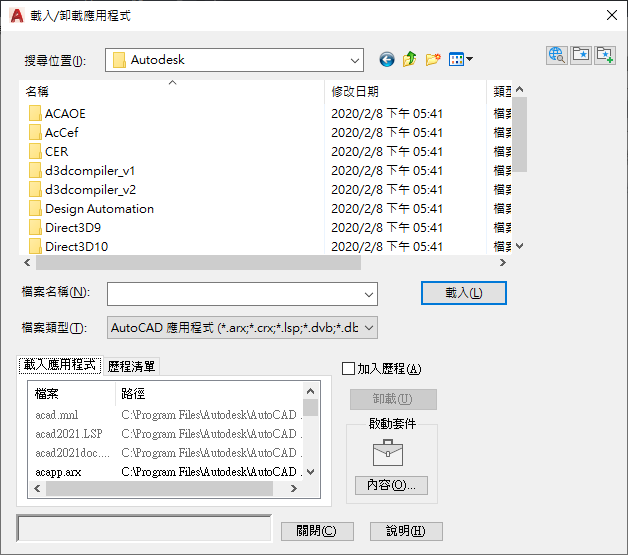
Task: Click the 路徑 column header
Action: (x=209, y=394)
